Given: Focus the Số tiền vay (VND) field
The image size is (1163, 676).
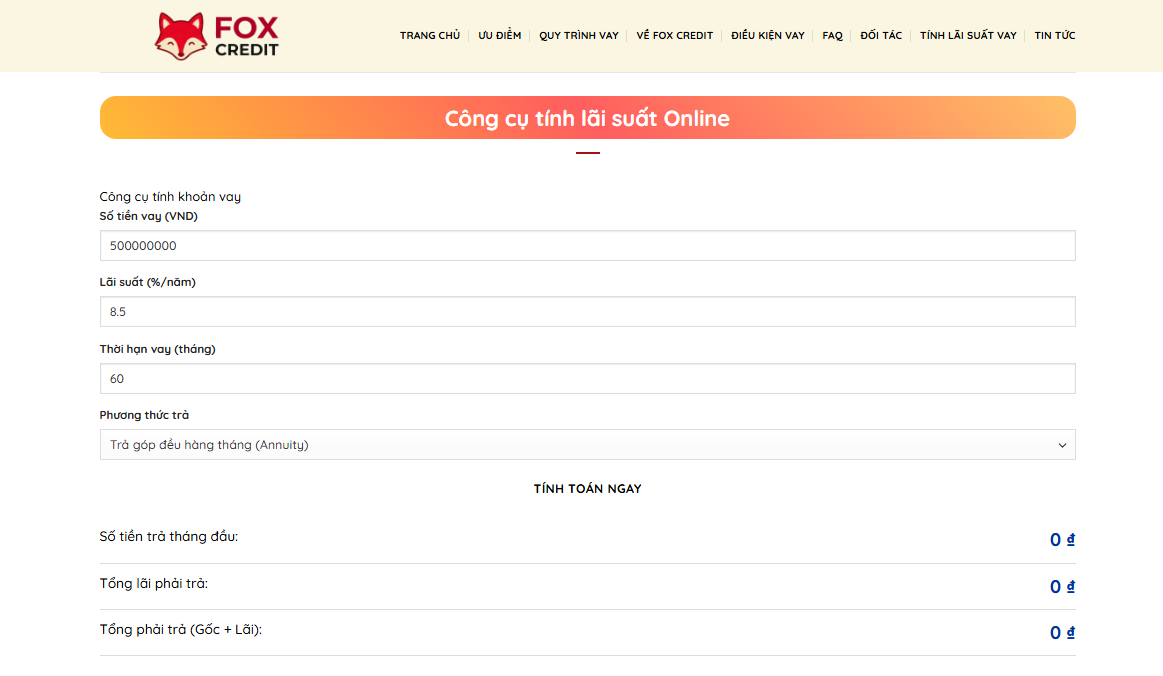Looking at the screenshot, I should pyautogui.click(x=587, y=246).
